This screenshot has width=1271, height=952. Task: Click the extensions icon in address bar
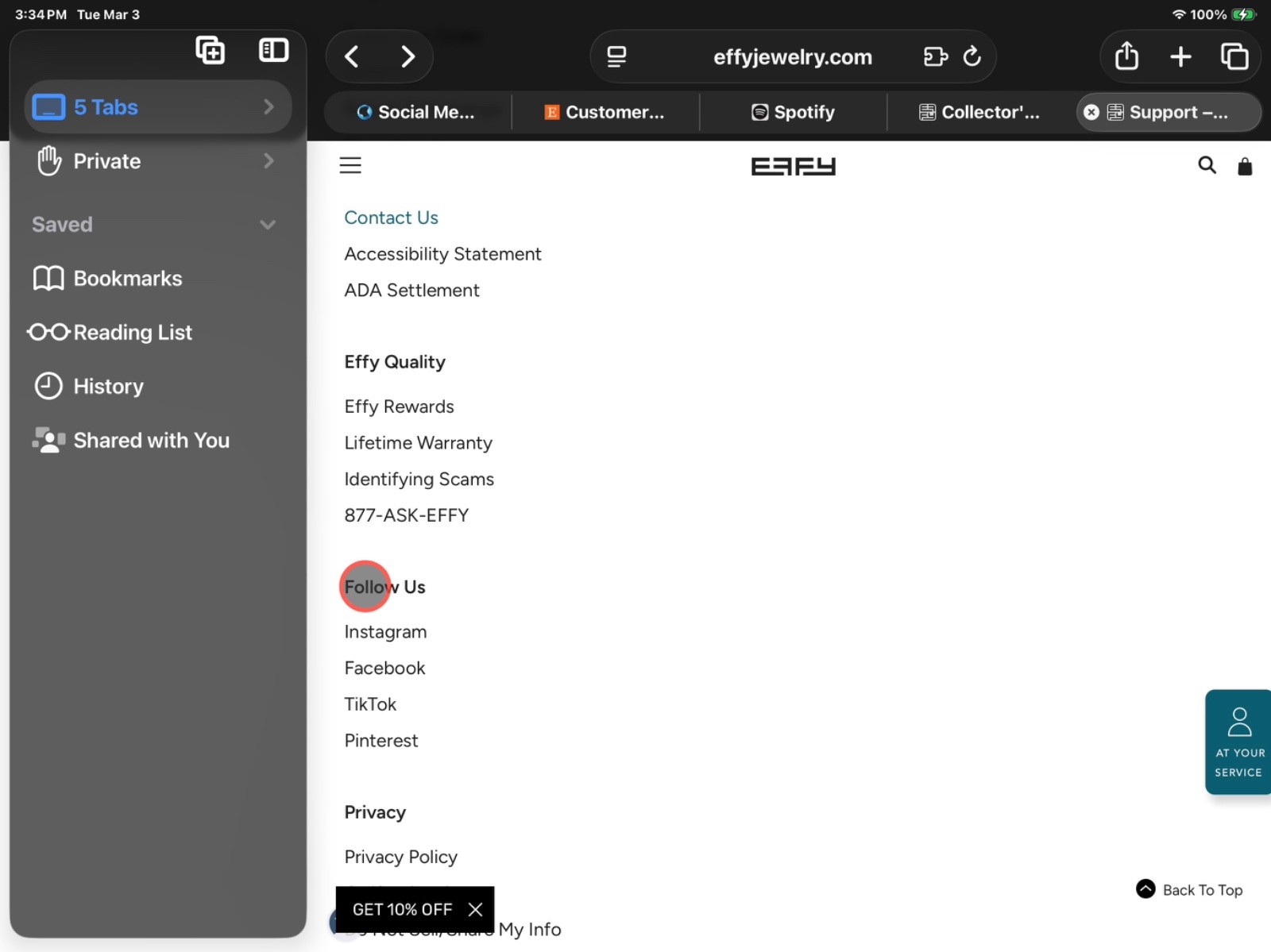pos(935,56)
